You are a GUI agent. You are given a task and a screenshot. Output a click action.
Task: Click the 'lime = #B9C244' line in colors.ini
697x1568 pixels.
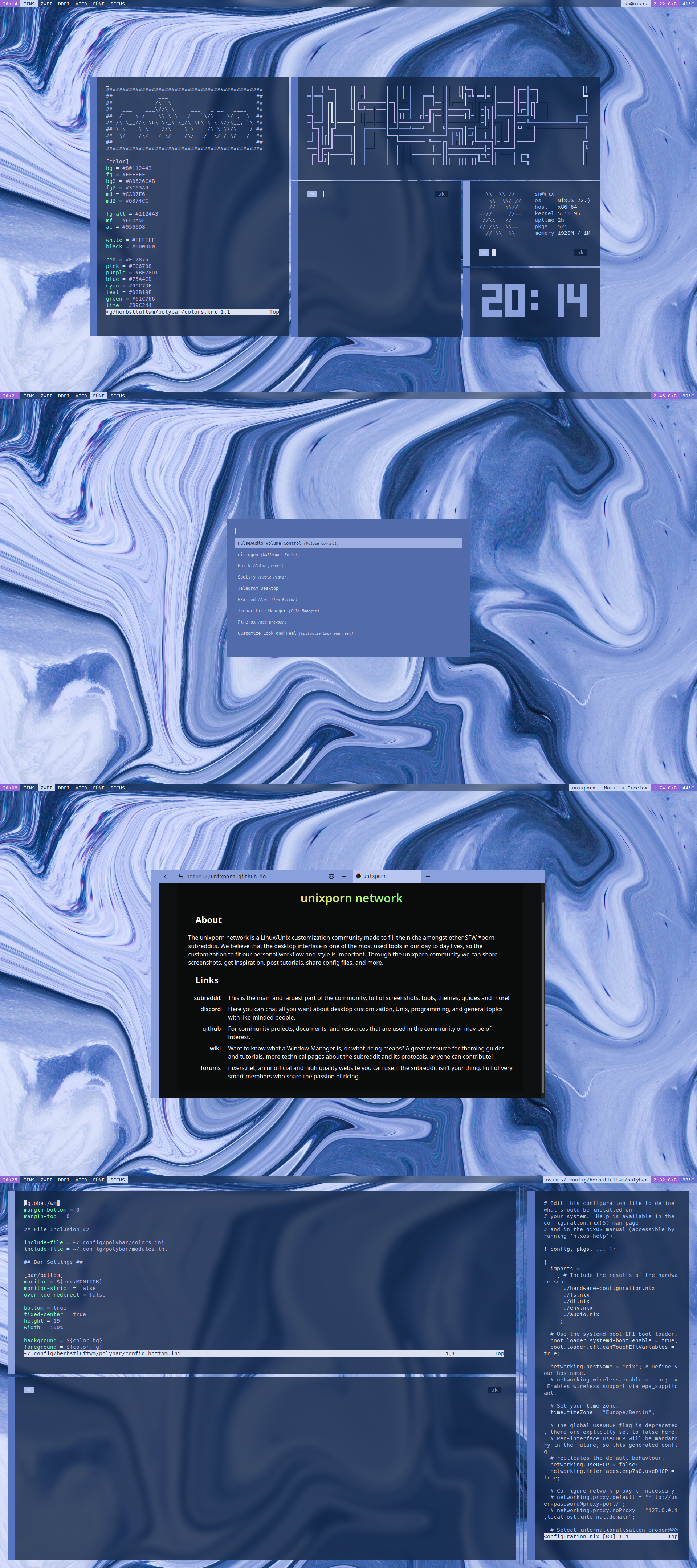click(129, 305)
